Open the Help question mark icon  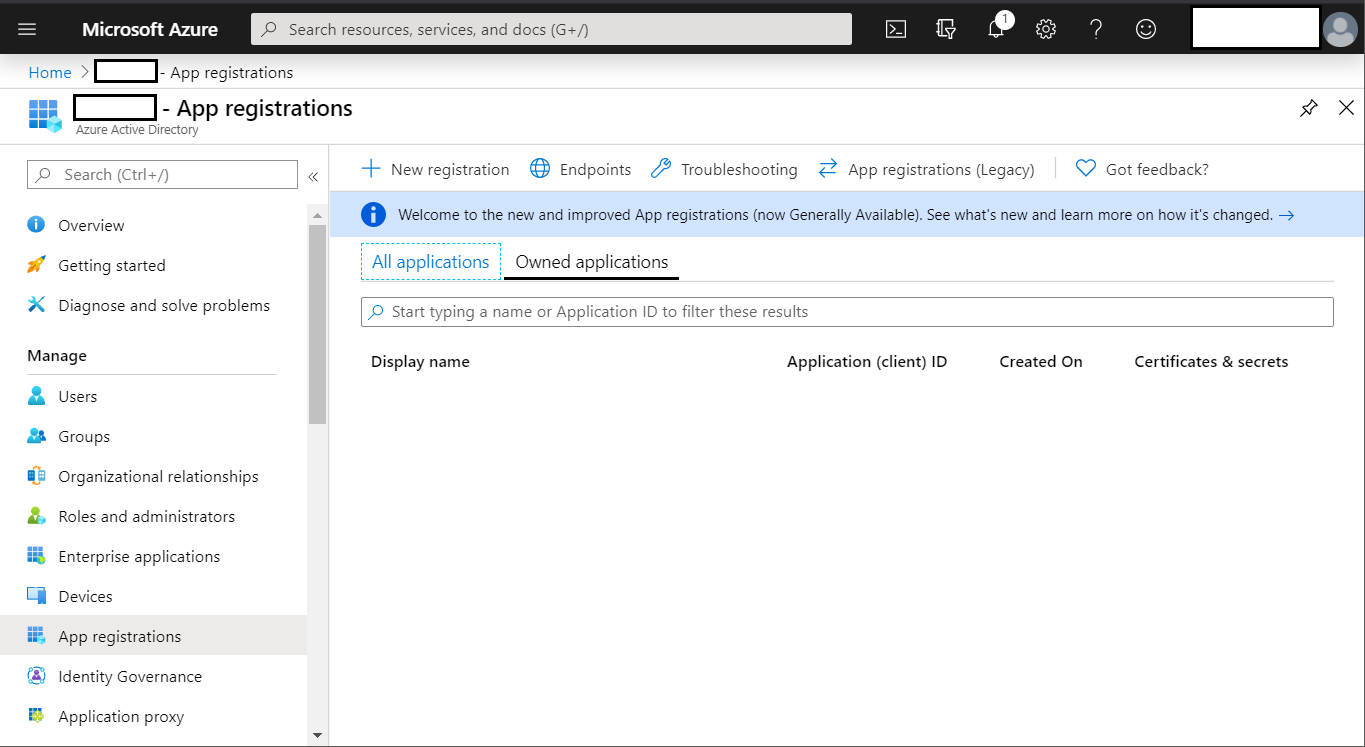click(x=1096, y=29)
